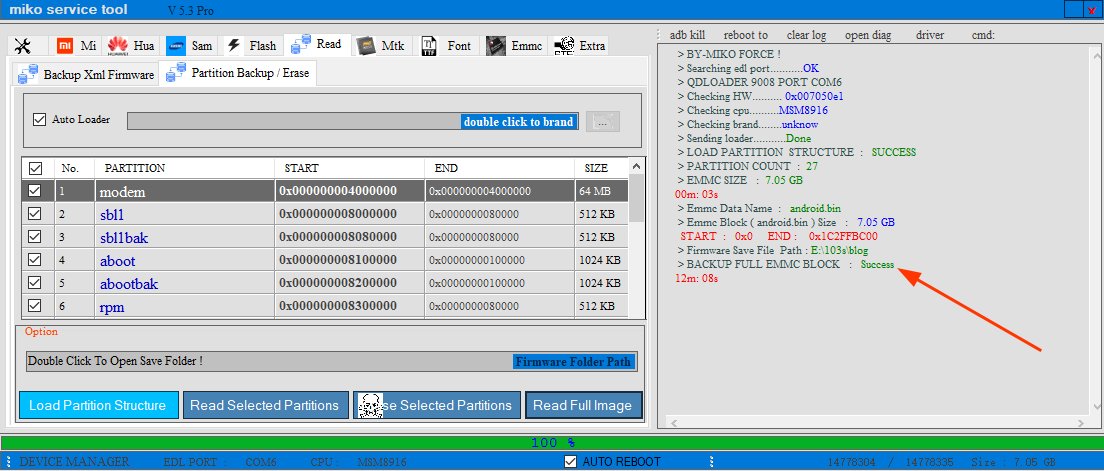The height and width of the screenshot is (471, 1104).
Task: Toggle the AUTO REBOOT checkbox
Action: (572, 462)
